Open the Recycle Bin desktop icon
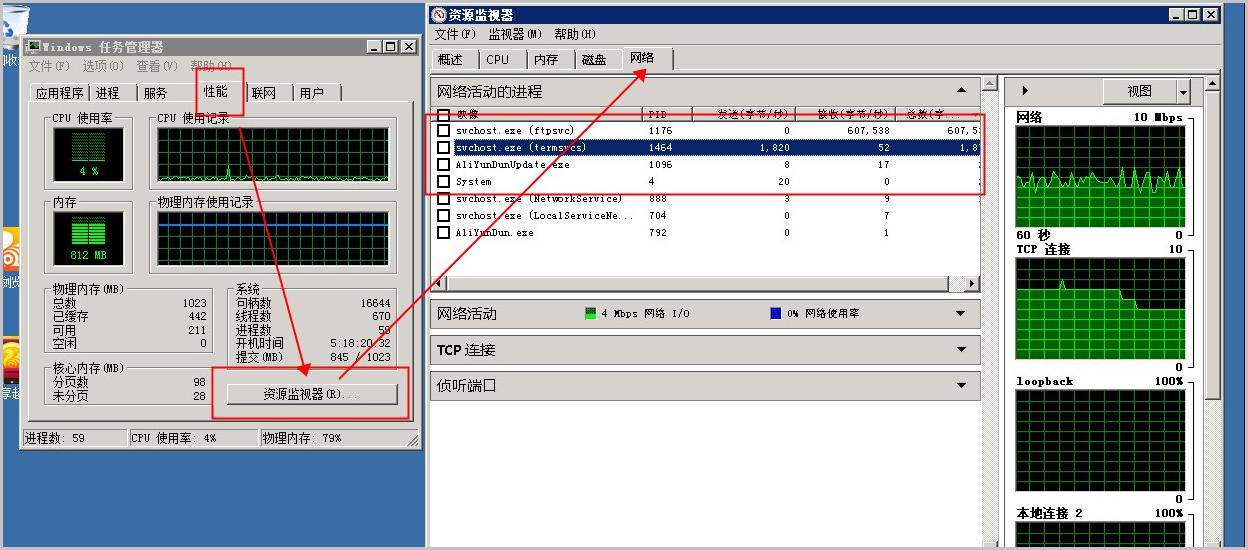Viewport: 1248px width, 550px height. (12, 28)
